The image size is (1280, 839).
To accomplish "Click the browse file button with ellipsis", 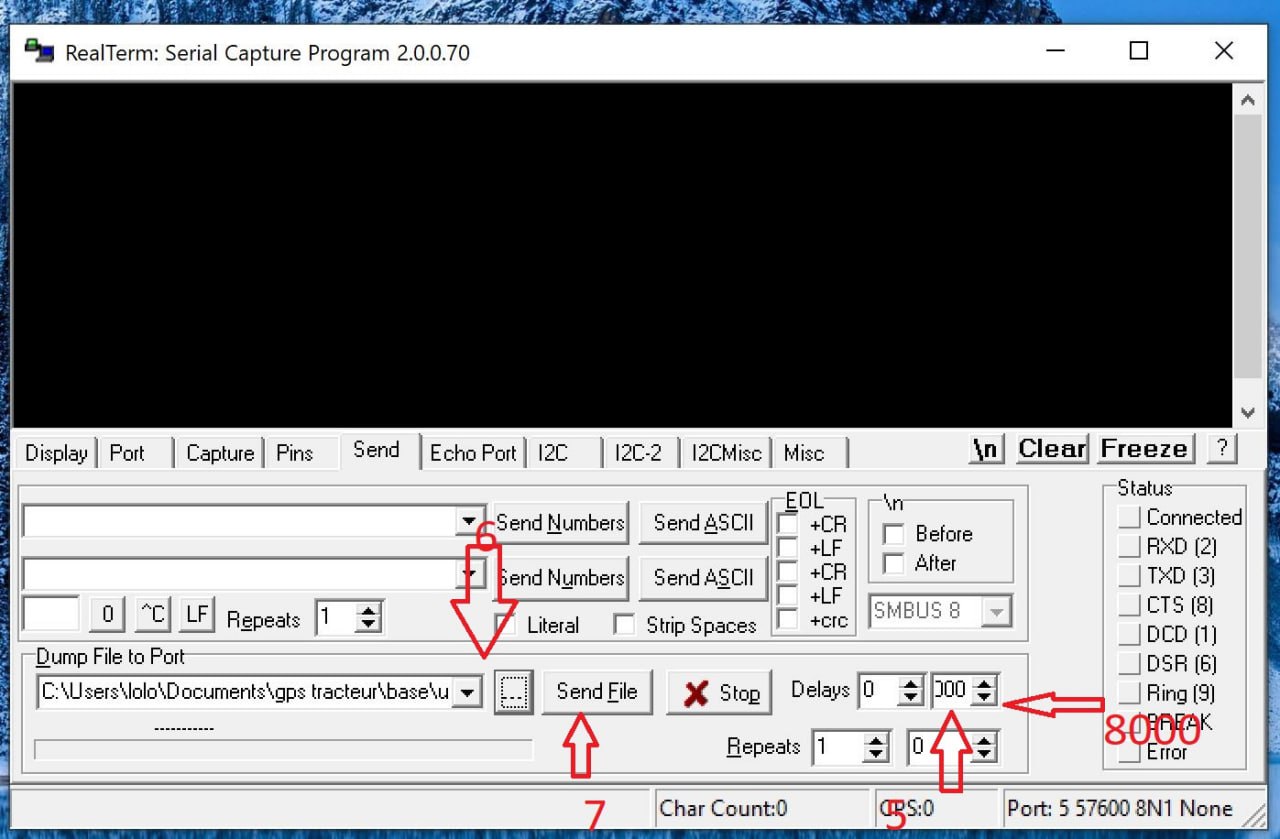I will 513,692.
